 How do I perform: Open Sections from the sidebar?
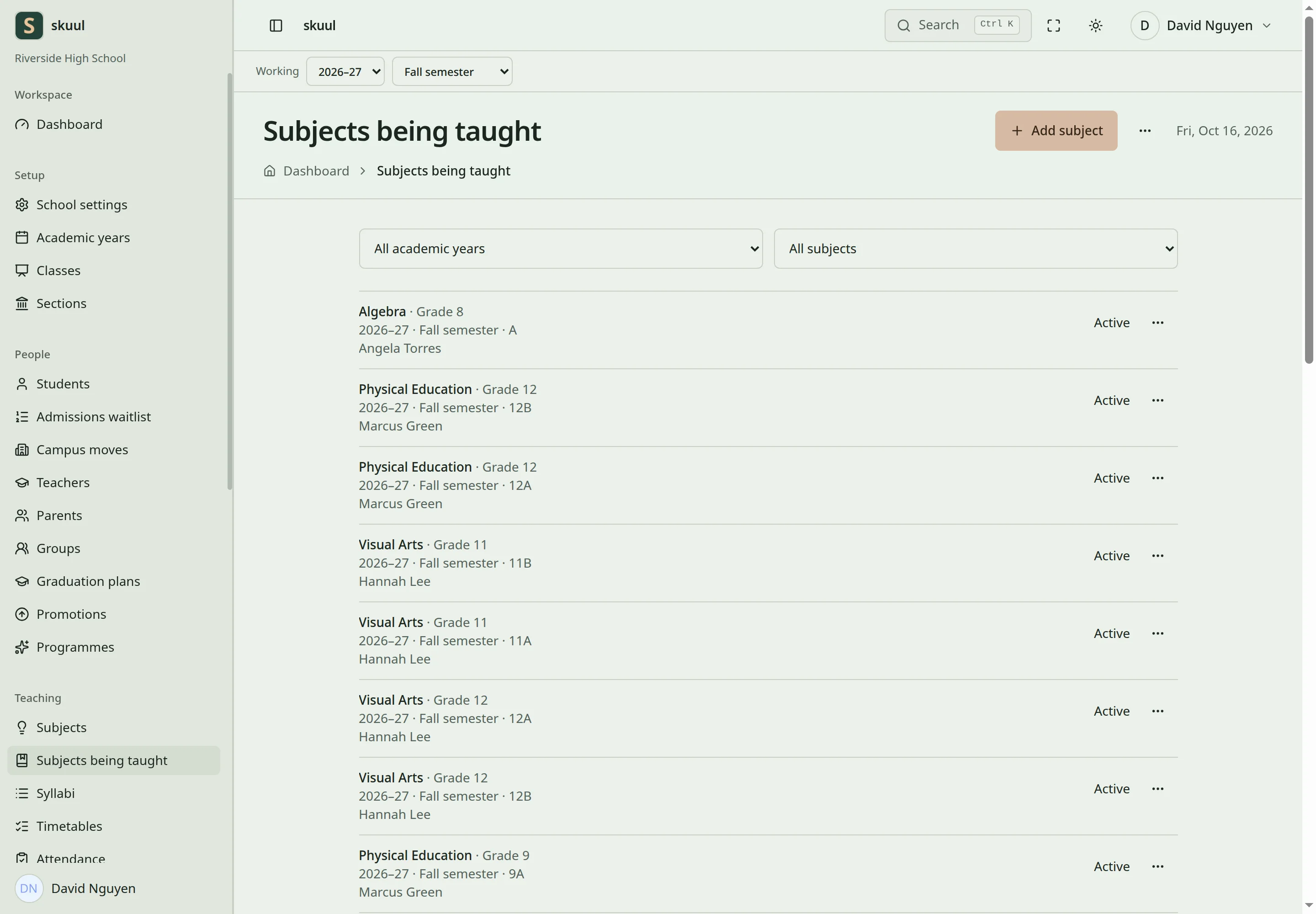(x=113, y=303)
